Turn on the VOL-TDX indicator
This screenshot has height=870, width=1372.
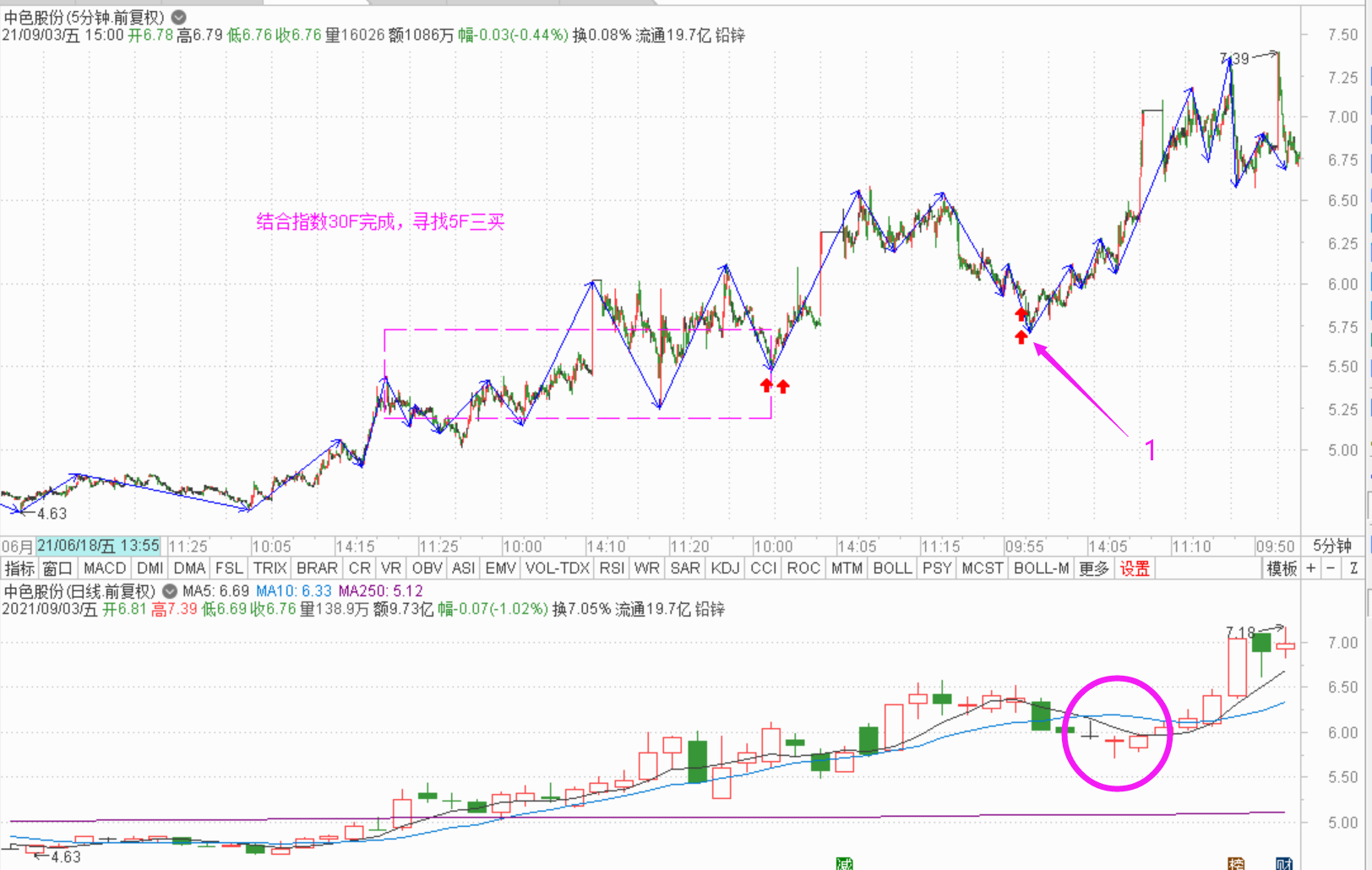(x=557, y=568)
